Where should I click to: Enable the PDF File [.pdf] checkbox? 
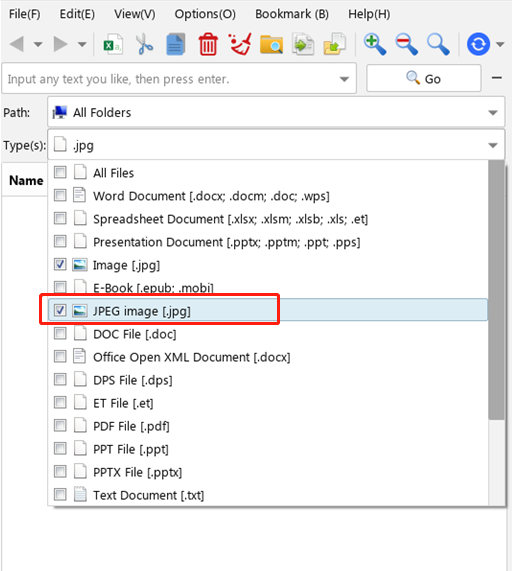click(x=60, y=425)
